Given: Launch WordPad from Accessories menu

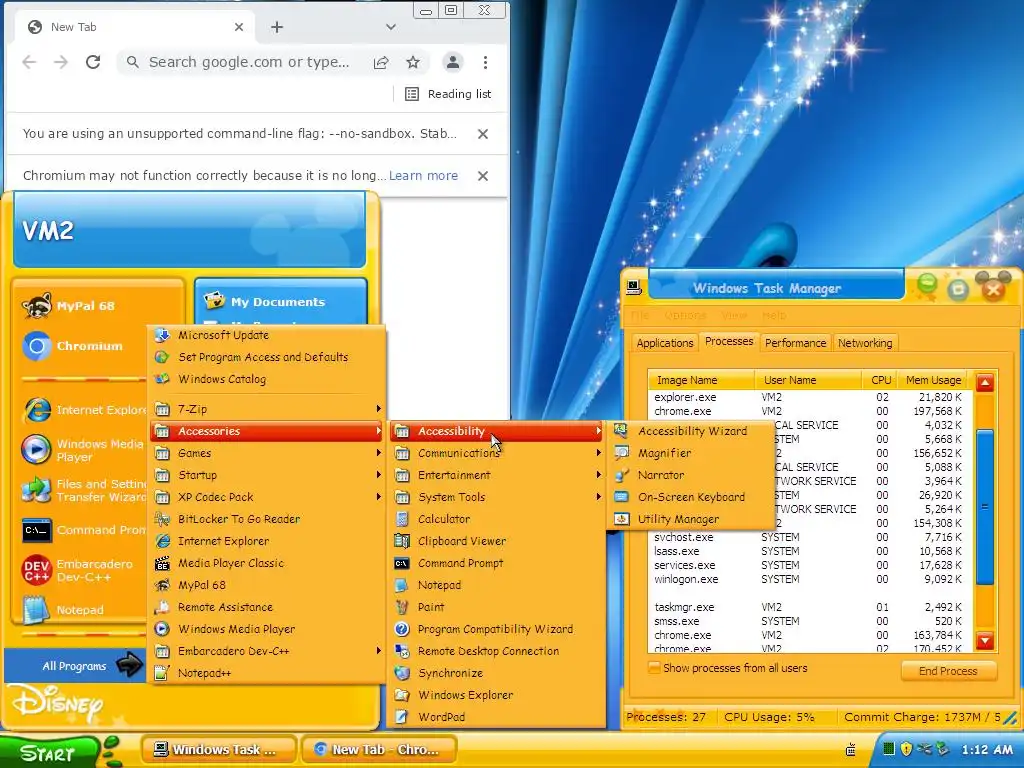Looking at the screenshot, I should (497, 717).
